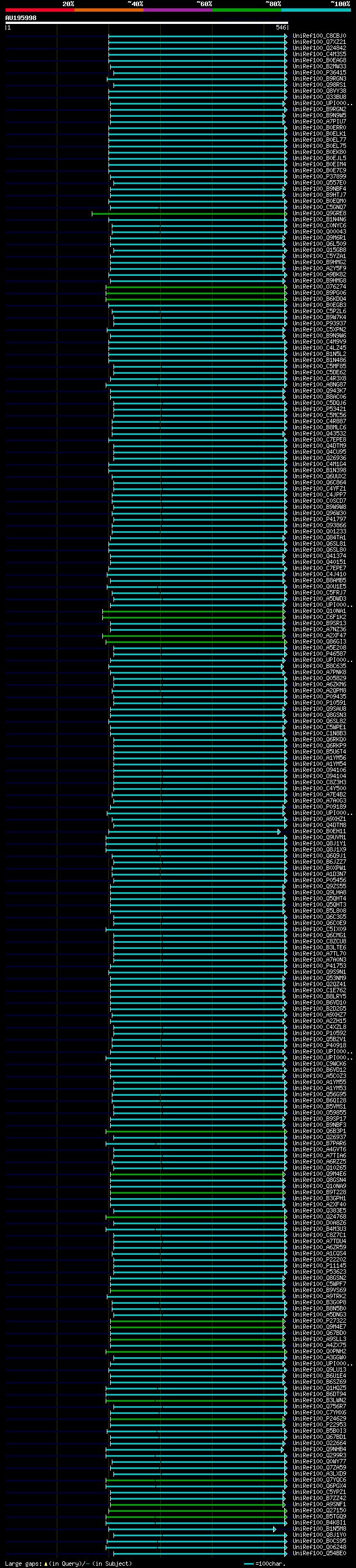Click UniRef100_C0NYC6 label
Screen dimensions: 356x1568
[319, 226]
